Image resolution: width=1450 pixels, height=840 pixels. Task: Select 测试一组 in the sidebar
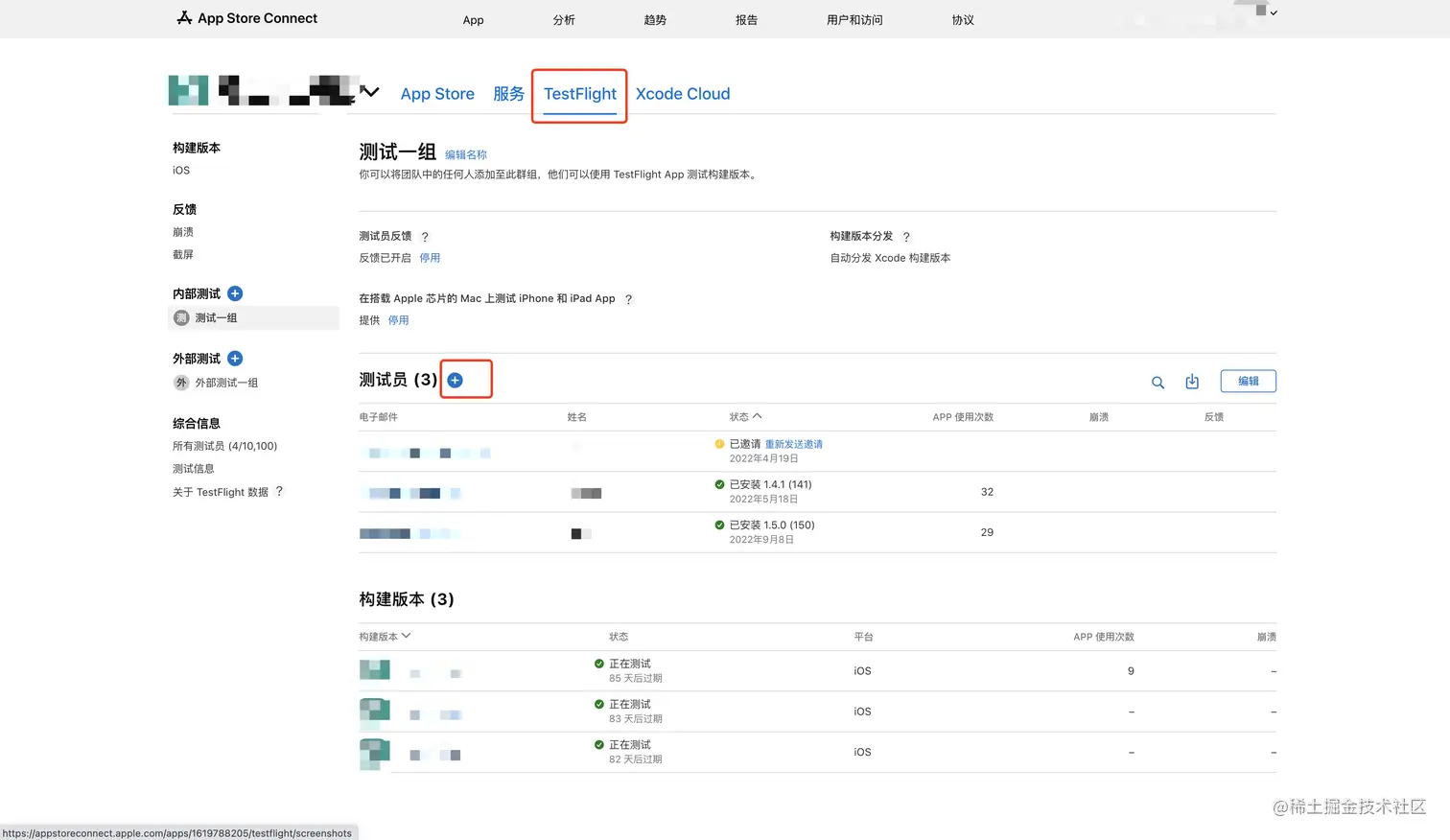(x=253, y=318)
